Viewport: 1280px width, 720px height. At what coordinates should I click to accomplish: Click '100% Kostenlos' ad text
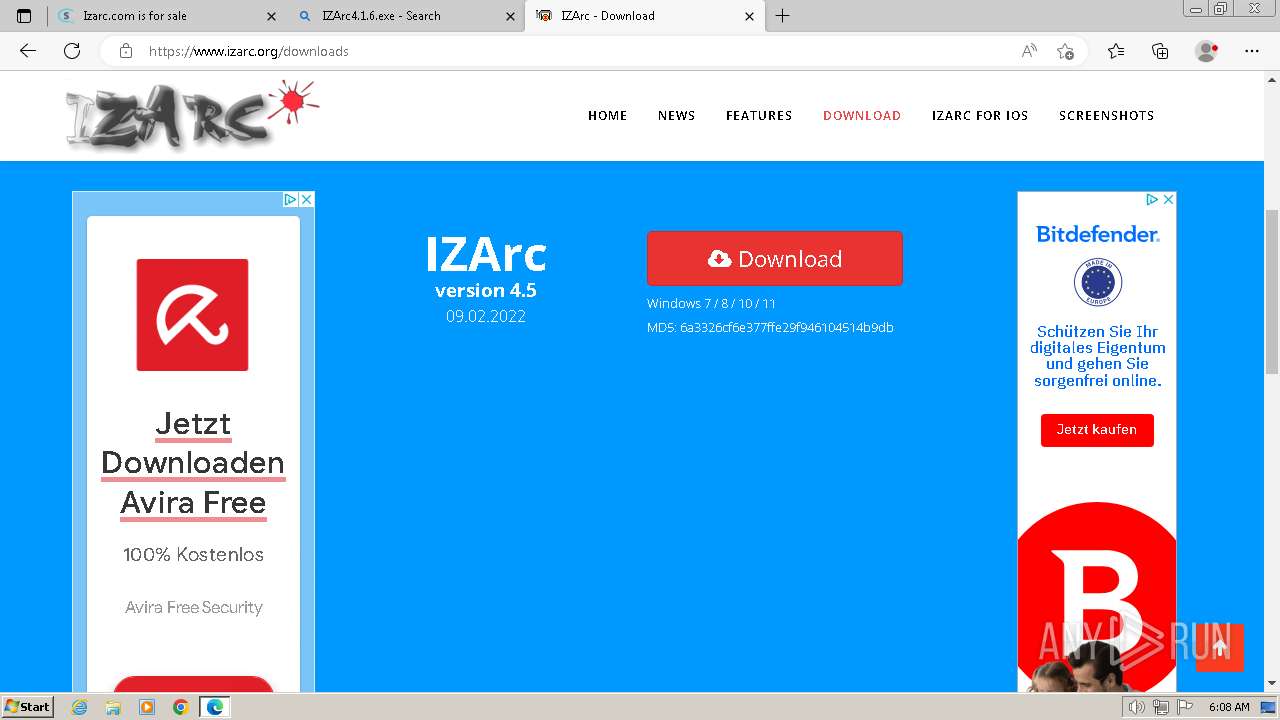tap(193, 555)
